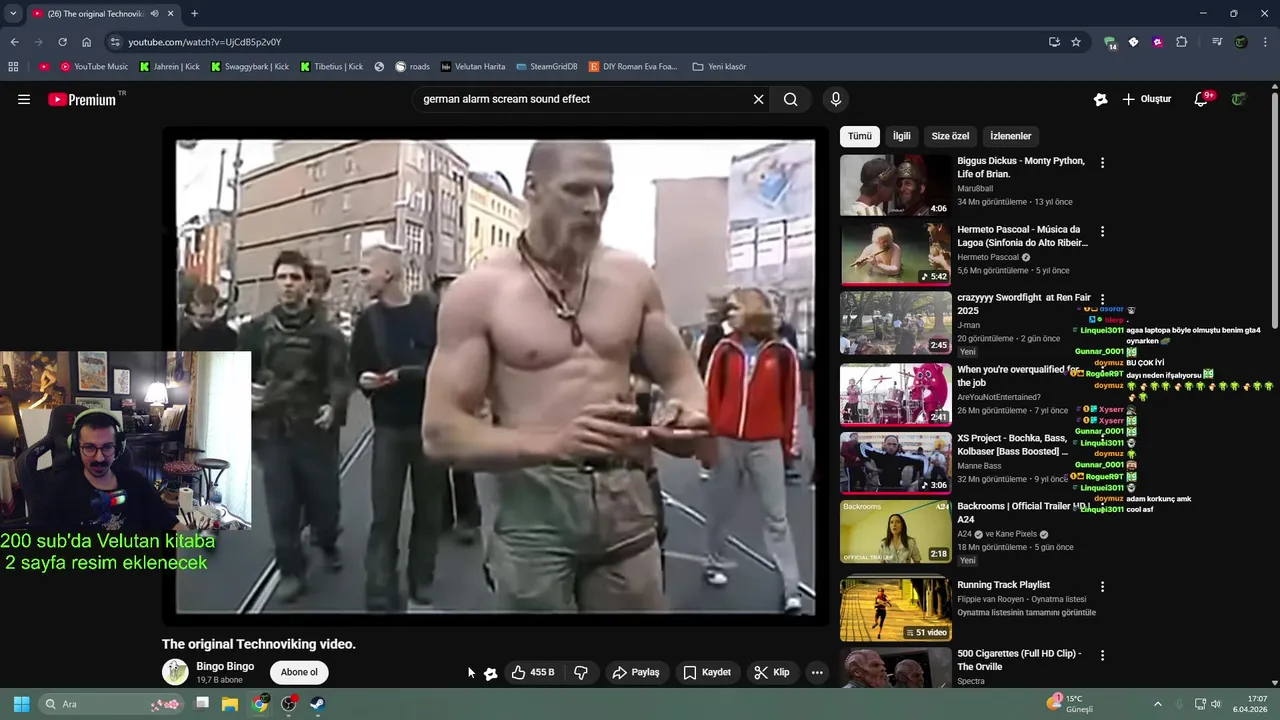Open SteamGridDB bookmark

coord(547,67)
